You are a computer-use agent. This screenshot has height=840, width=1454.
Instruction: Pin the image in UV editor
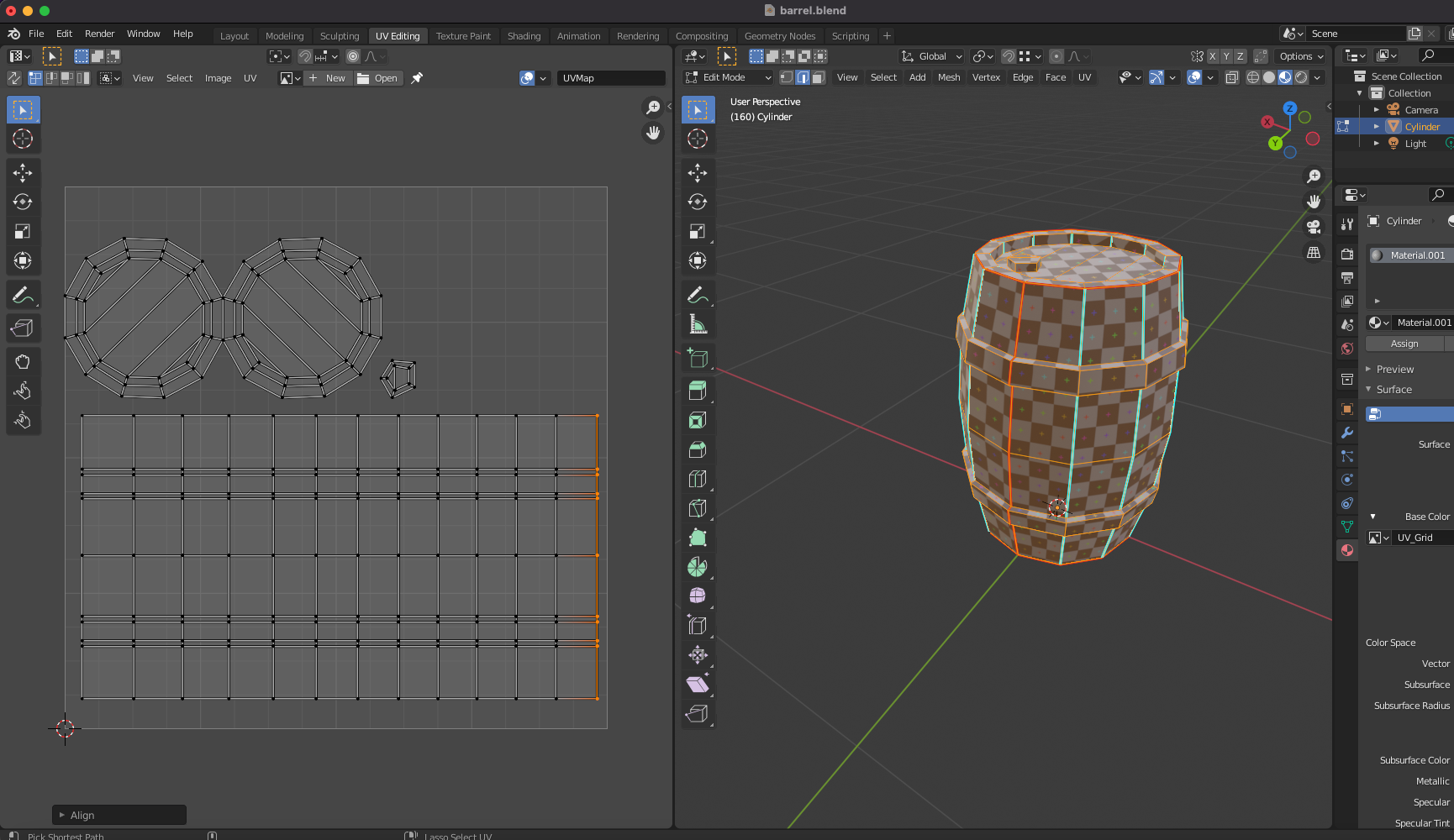coord(417,78)
